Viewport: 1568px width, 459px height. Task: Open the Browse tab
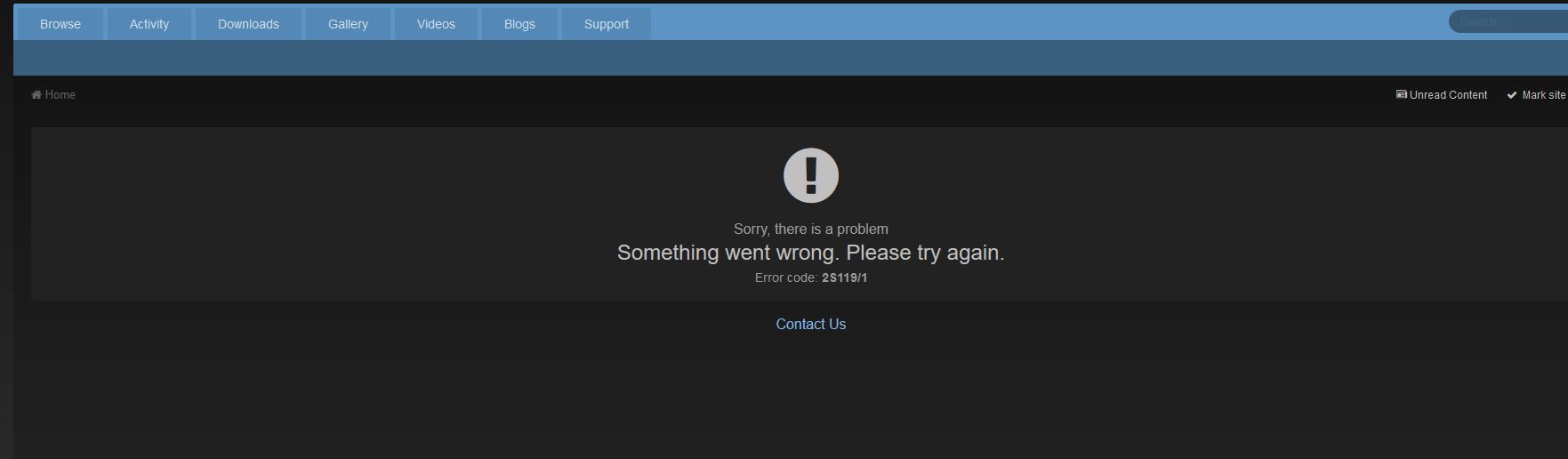tap(60, 24)
